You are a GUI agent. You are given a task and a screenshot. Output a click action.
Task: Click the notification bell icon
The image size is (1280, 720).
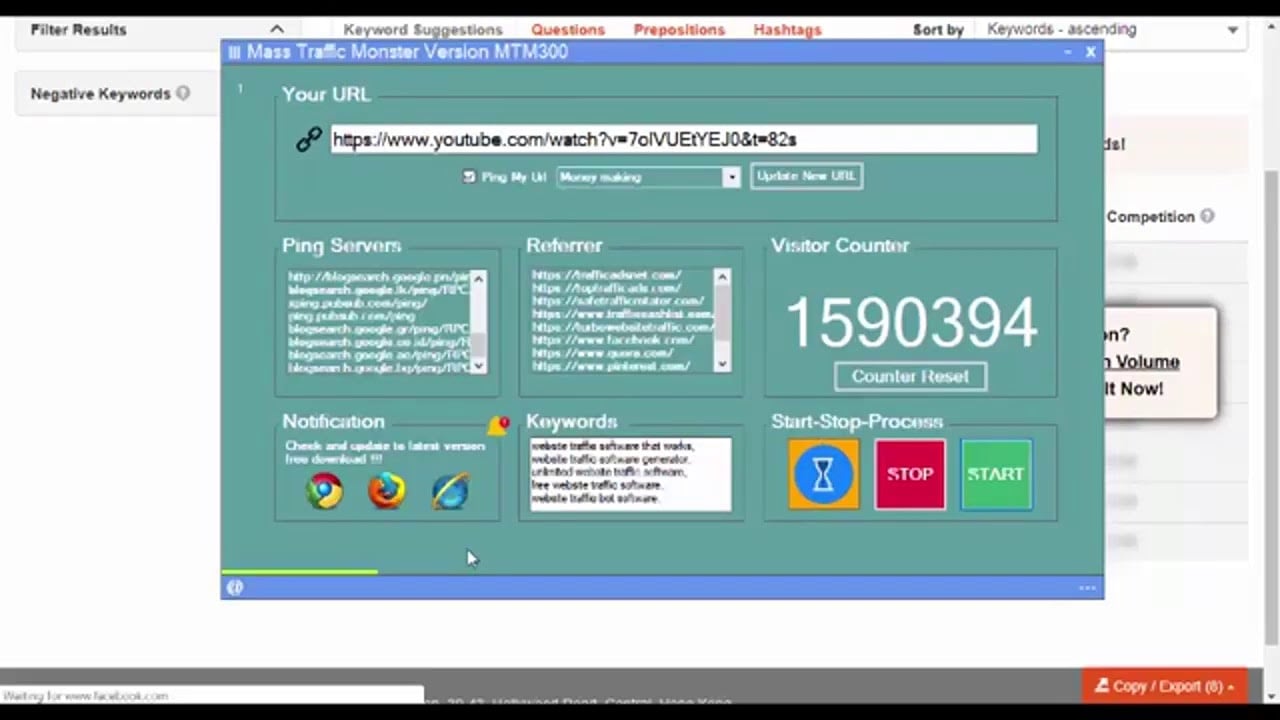point(499,424)
